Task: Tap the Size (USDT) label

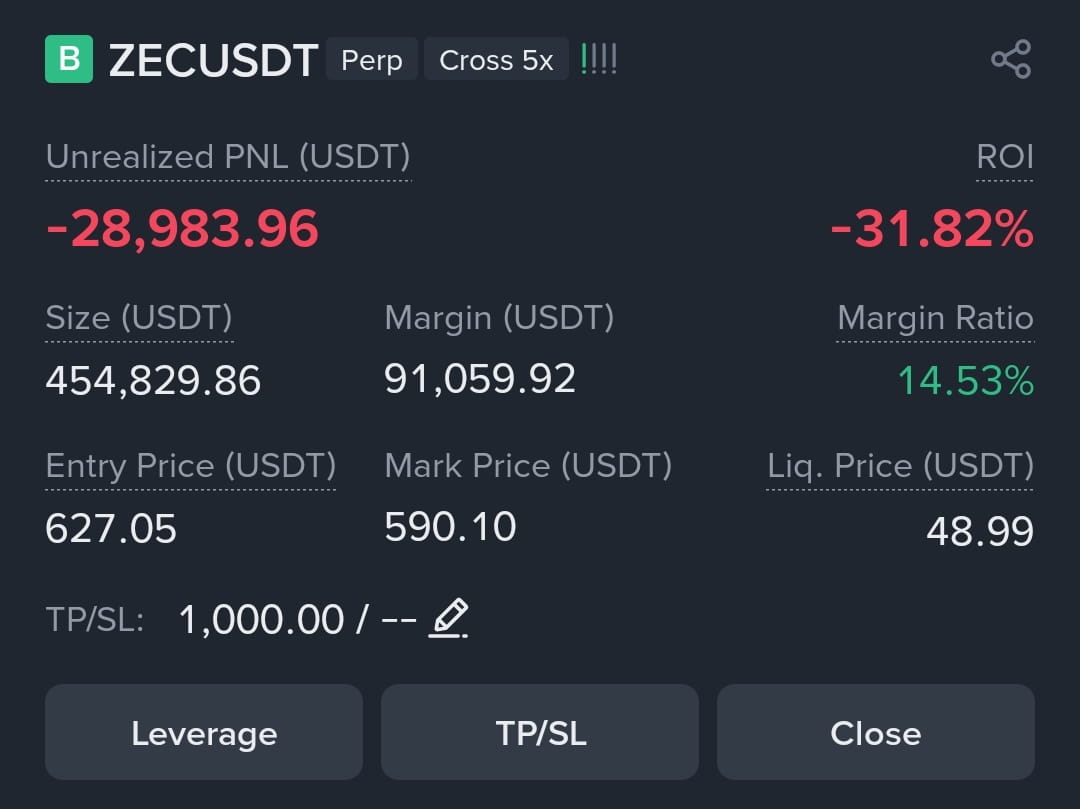Action: 138,318
